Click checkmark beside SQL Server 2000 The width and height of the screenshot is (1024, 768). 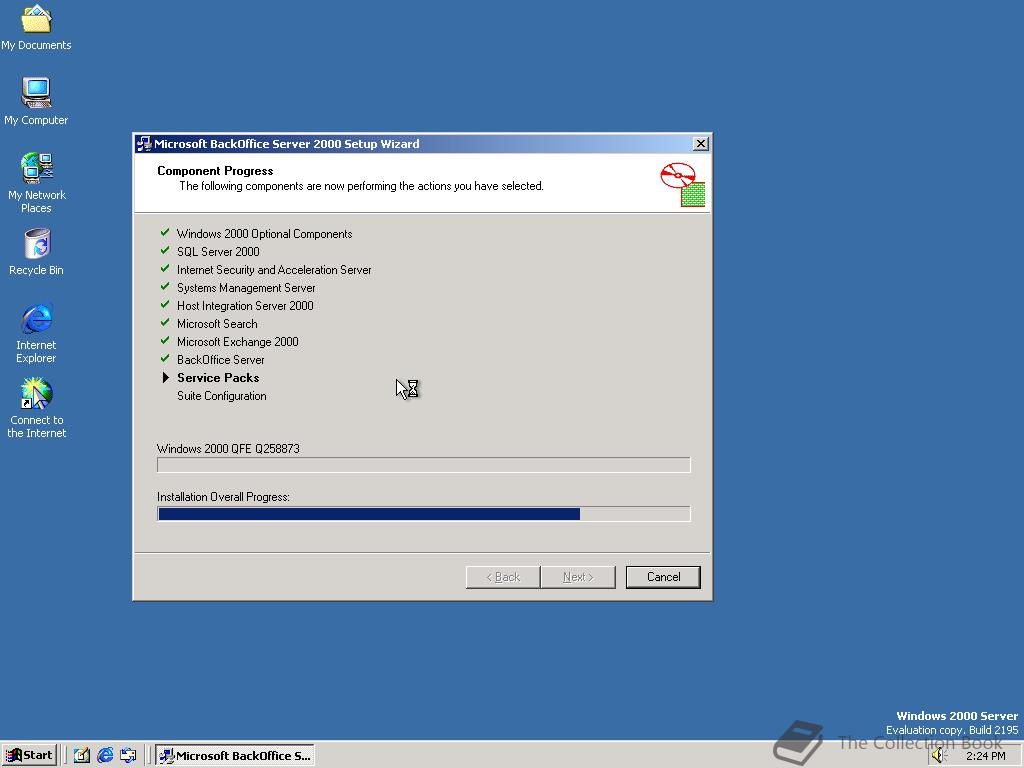pos(165,251)
